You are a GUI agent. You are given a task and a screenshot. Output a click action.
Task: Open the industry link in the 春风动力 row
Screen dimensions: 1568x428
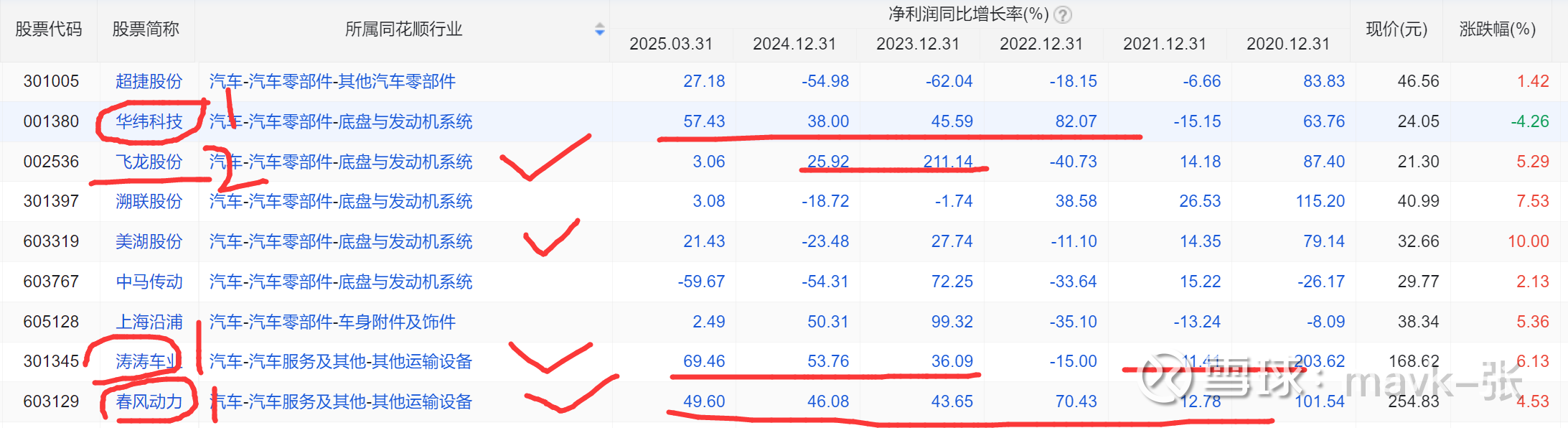[341, 401]
